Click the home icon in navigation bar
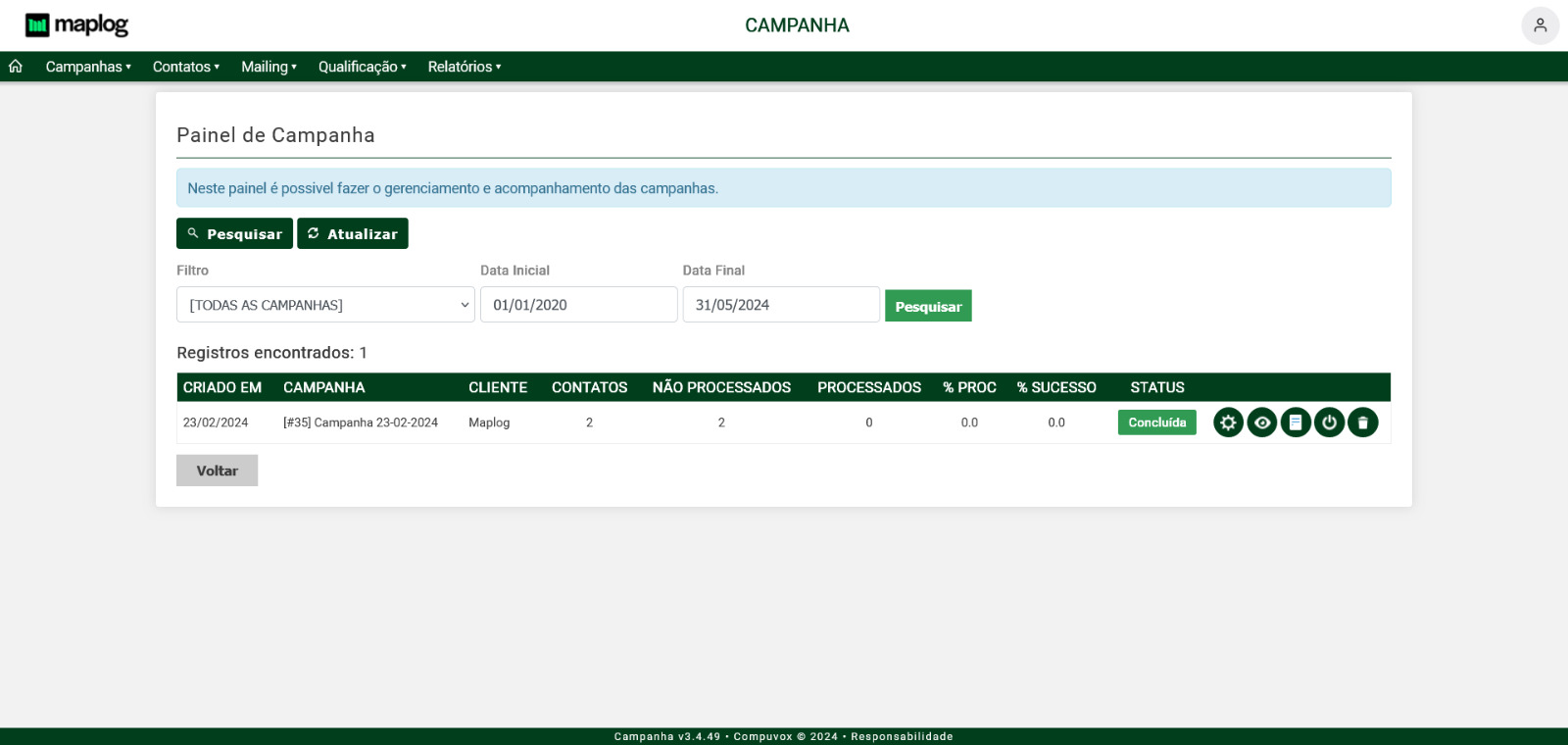Screen dimensions: 1568x745 point(16,67)
